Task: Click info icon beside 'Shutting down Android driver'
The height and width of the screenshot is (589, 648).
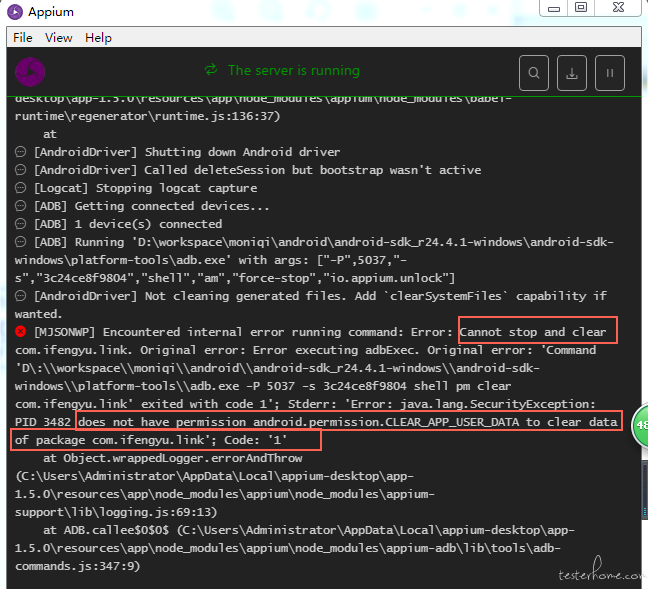Action: [x=20, y=152]
